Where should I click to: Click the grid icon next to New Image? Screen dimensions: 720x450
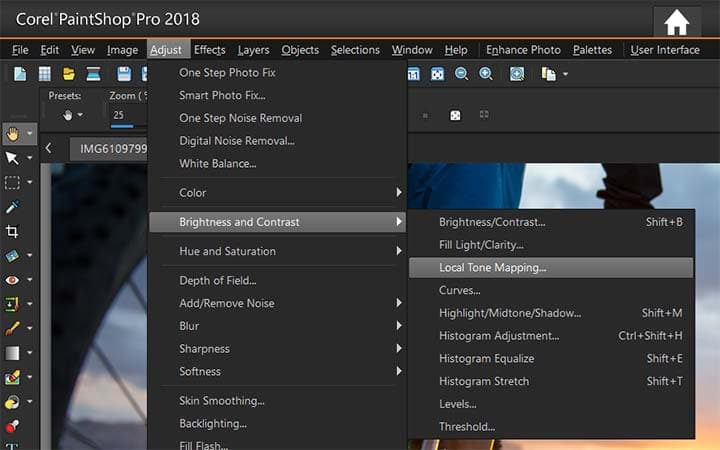click(45, 74)
